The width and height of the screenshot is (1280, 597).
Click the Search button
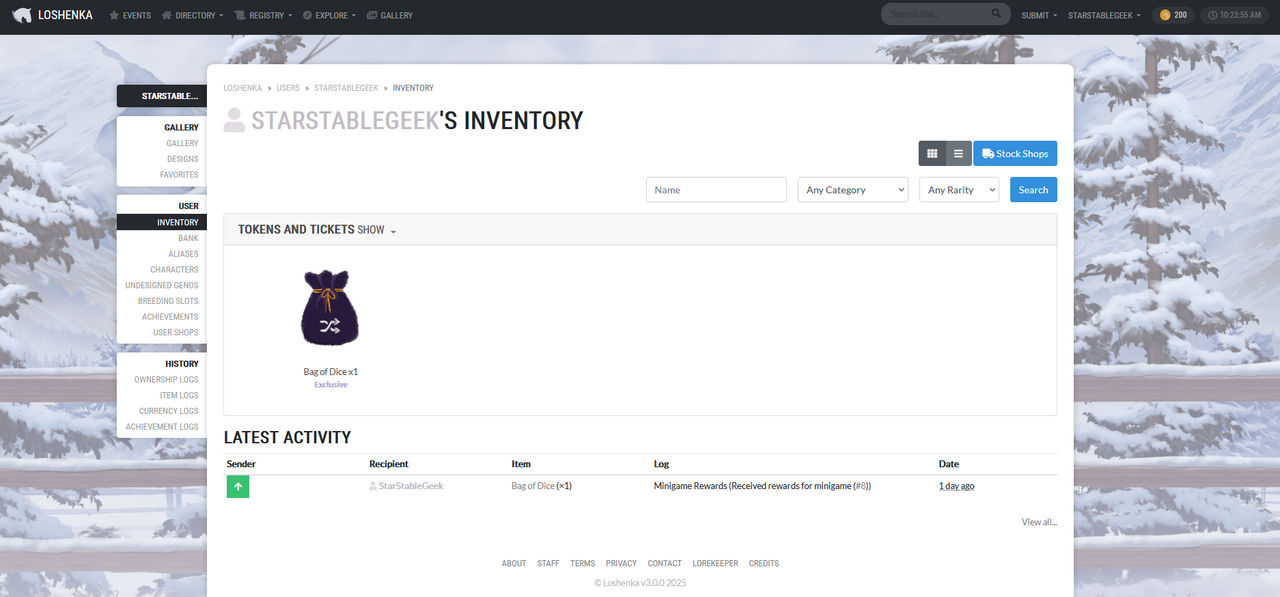(1033, 190)
